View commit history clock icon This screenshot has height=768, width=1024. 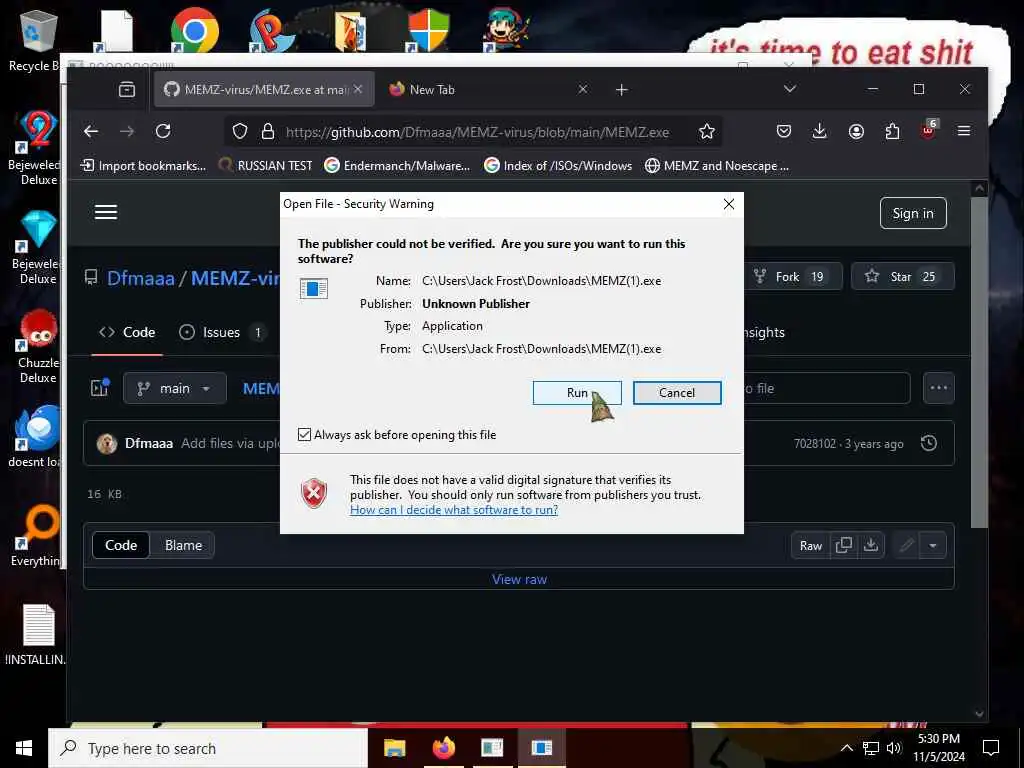tap(929, 443)
